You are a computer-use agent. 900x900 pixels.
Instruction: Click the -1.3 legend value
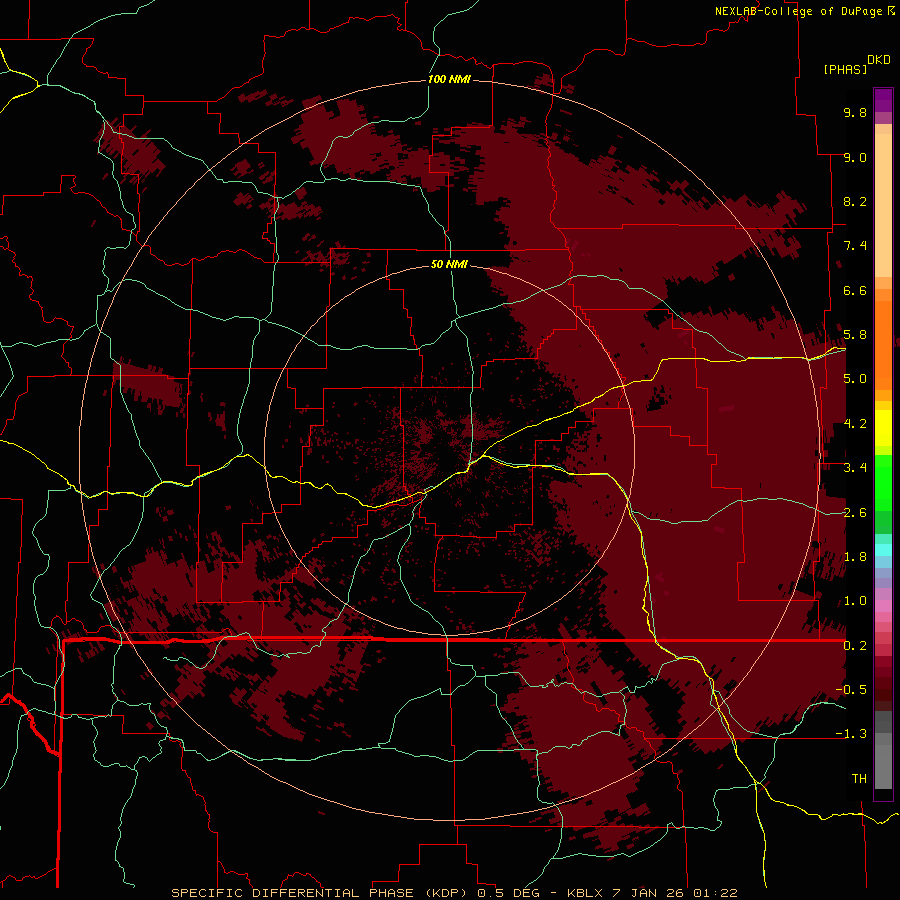(x=851, y=734)
